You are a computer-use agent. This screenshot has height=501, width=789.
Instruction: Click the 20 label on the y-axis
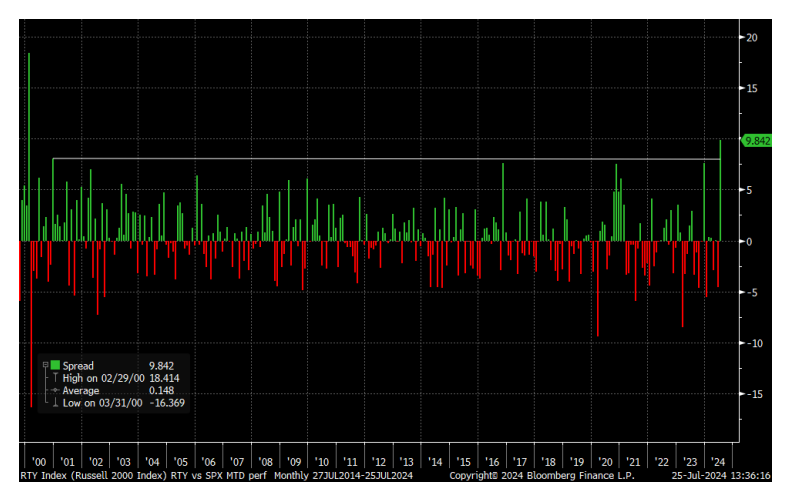pyautogui.click(x=751, y=38)
